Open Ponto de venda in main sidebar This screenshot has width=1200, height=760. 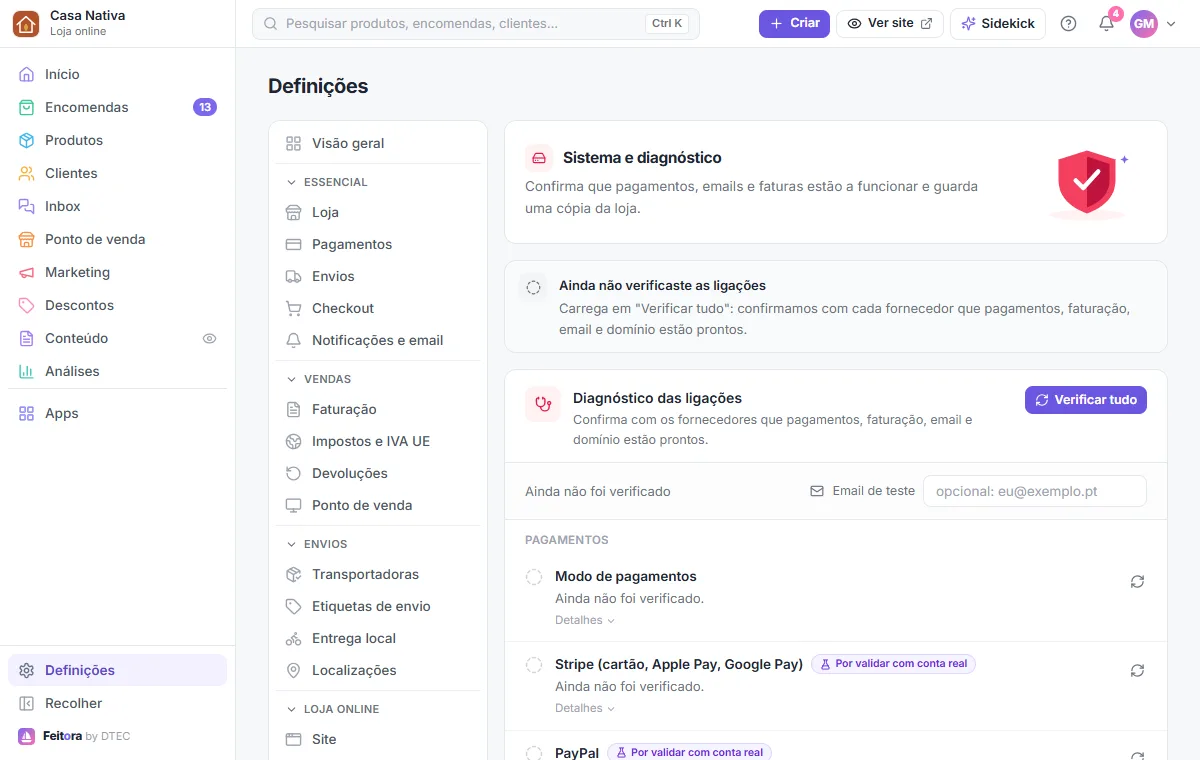tap(117, 239)
